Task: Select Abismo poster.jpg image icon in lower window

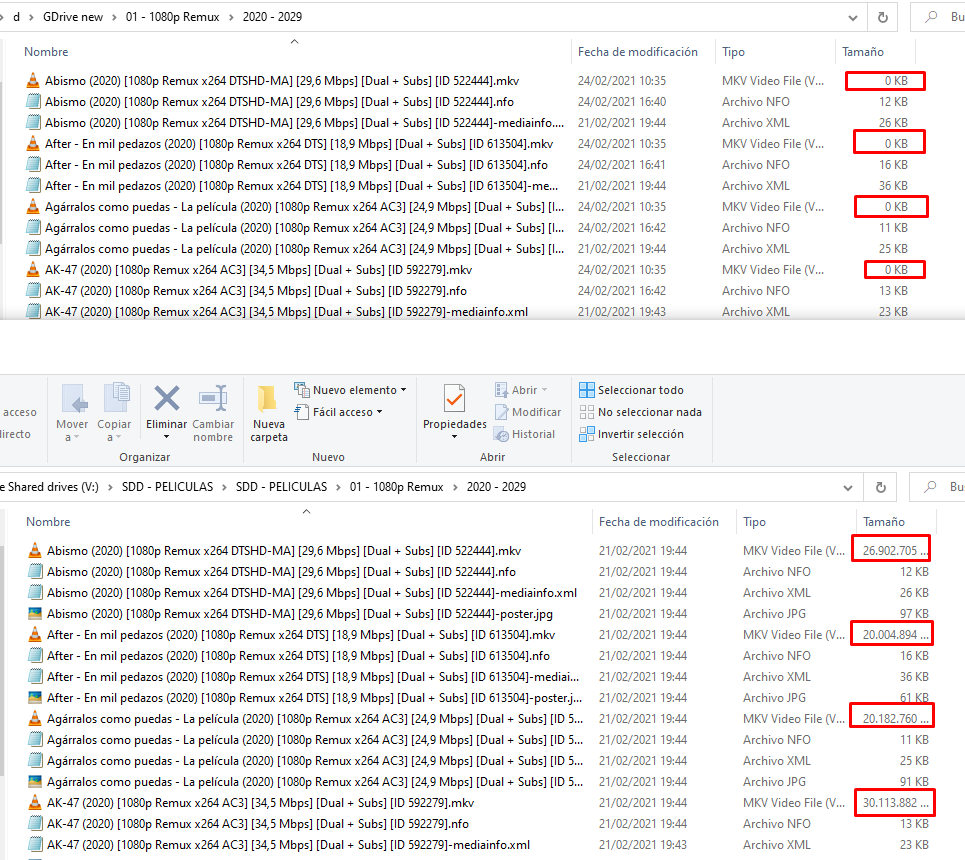Action: 36,614
